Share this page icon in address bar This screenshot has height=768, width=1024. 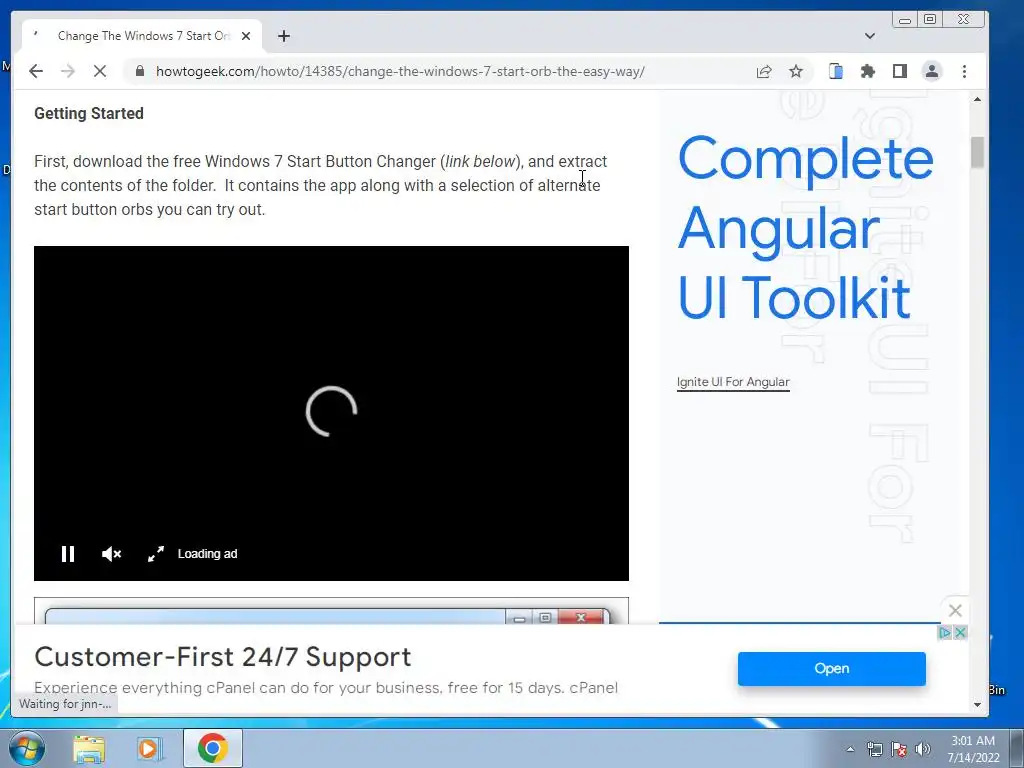point(763,71)
